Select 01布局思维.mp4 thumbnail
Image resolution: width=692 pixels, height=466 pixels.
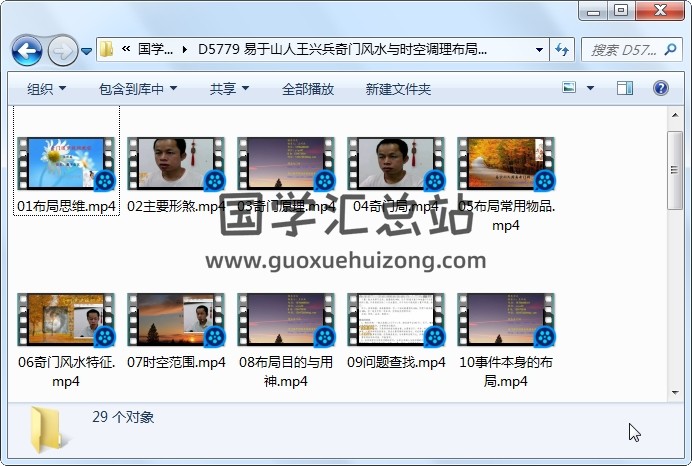tap(66, 164)
